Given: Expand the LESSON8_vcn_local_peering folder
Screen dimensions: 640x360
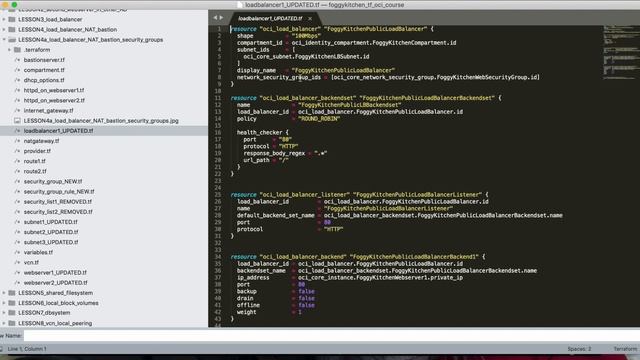Looking at the screenshot, I should [4, 323].
